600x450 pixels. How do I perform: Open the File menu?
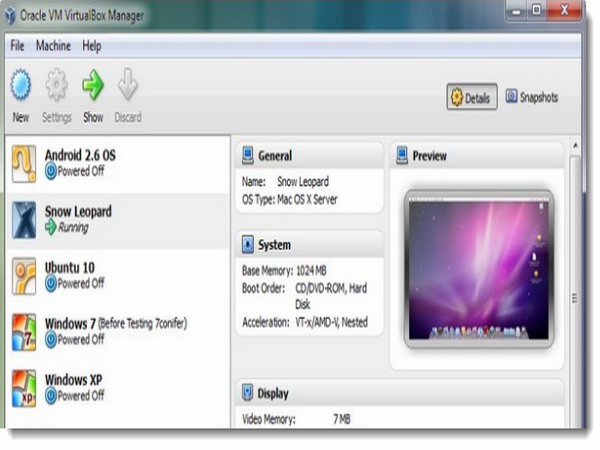(x=17, y=46)
